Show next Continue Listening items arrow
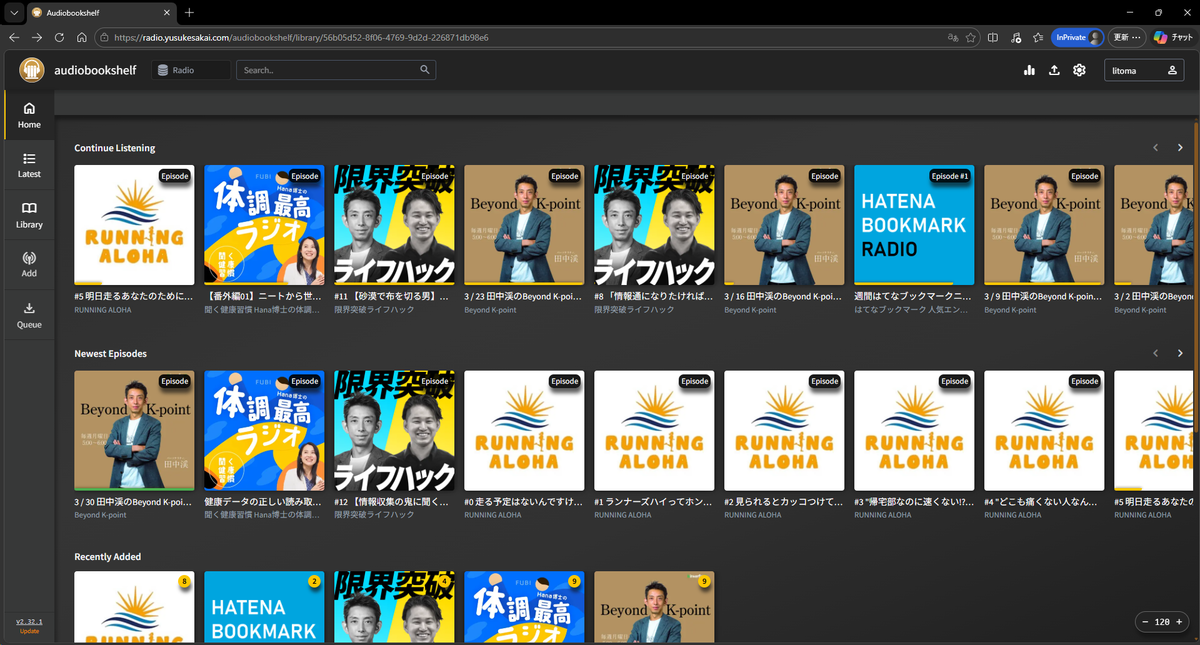Viewport: 1200px width, 645px height. click(1180, 148)
